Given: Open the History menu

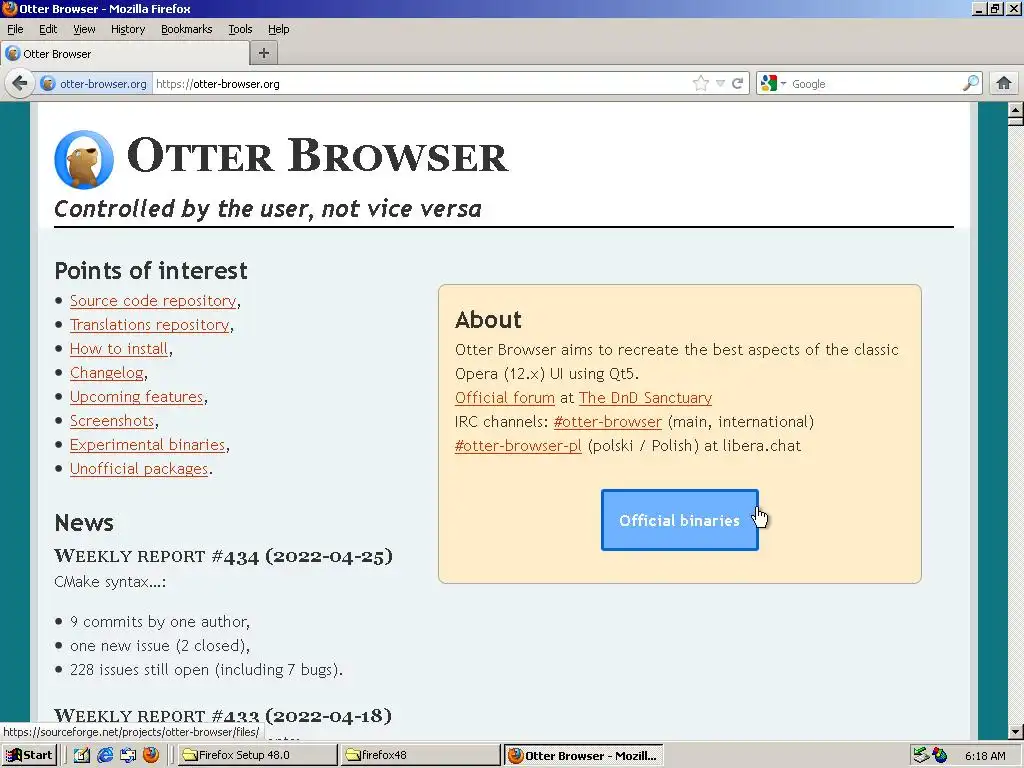Looking at the screenshot, I should 128,29.
